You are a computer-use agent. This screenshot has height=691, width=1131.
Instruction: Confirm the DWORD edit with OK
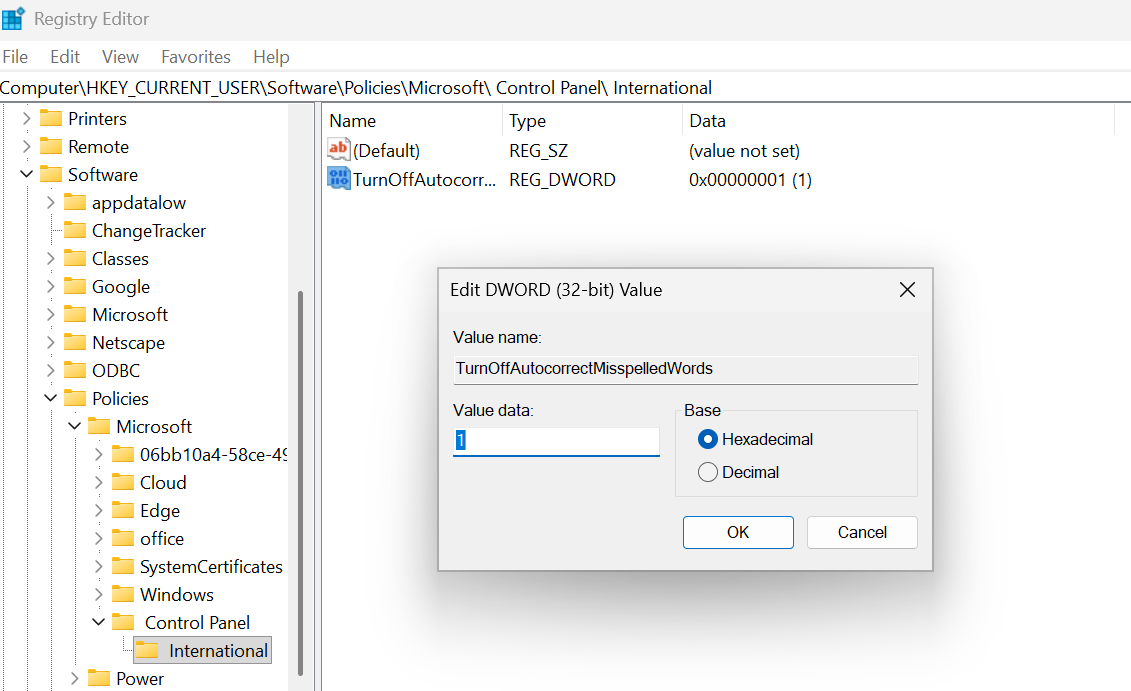click(738, 532)
